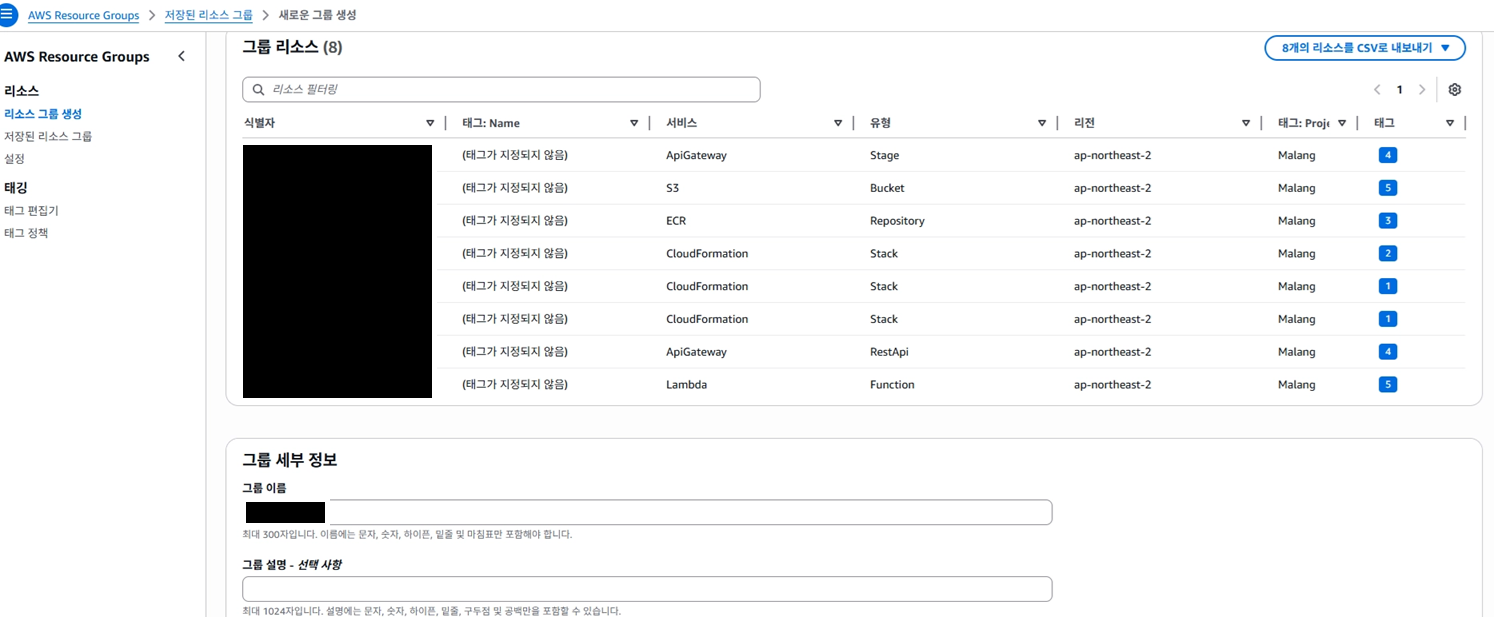
Task: Open 태그 정책 in the sidebar
Action: pos(26,233)
